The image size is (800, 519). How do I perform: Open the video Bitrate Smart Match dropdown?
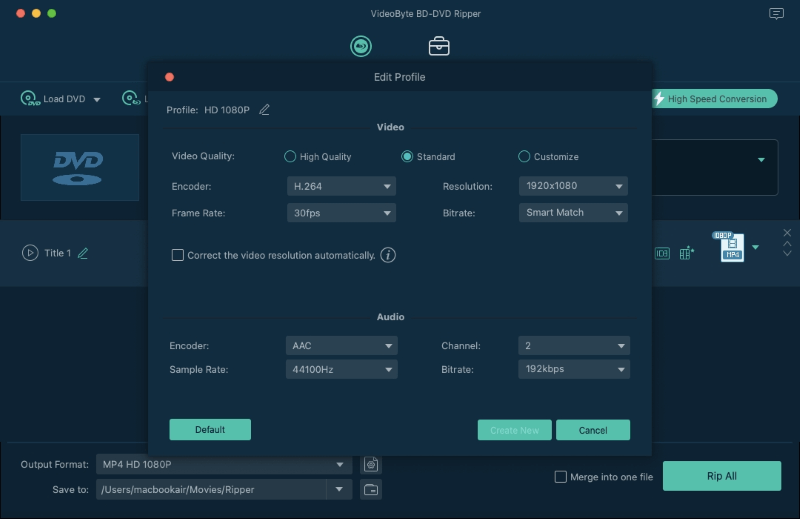573,212
